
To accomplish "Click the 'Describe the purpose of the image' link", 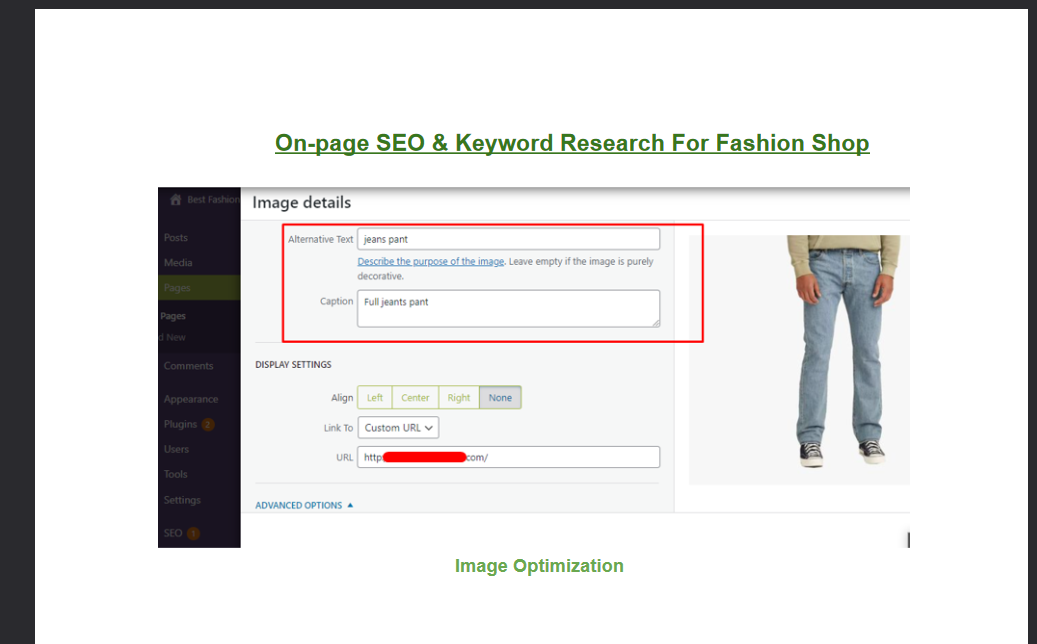I will coord(430,262).
